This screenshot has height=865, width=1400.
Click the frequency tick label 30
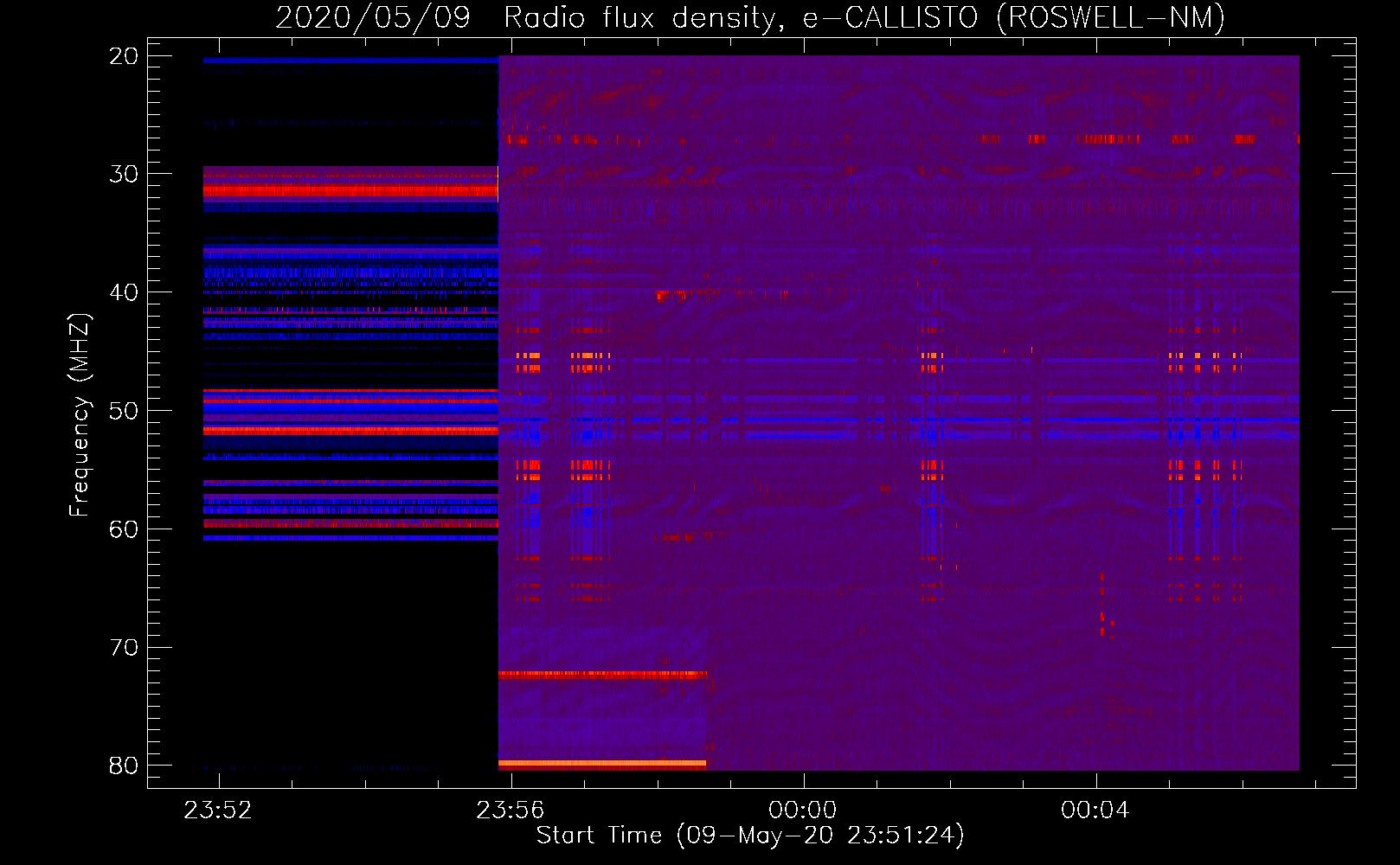[x=124, y=174]
